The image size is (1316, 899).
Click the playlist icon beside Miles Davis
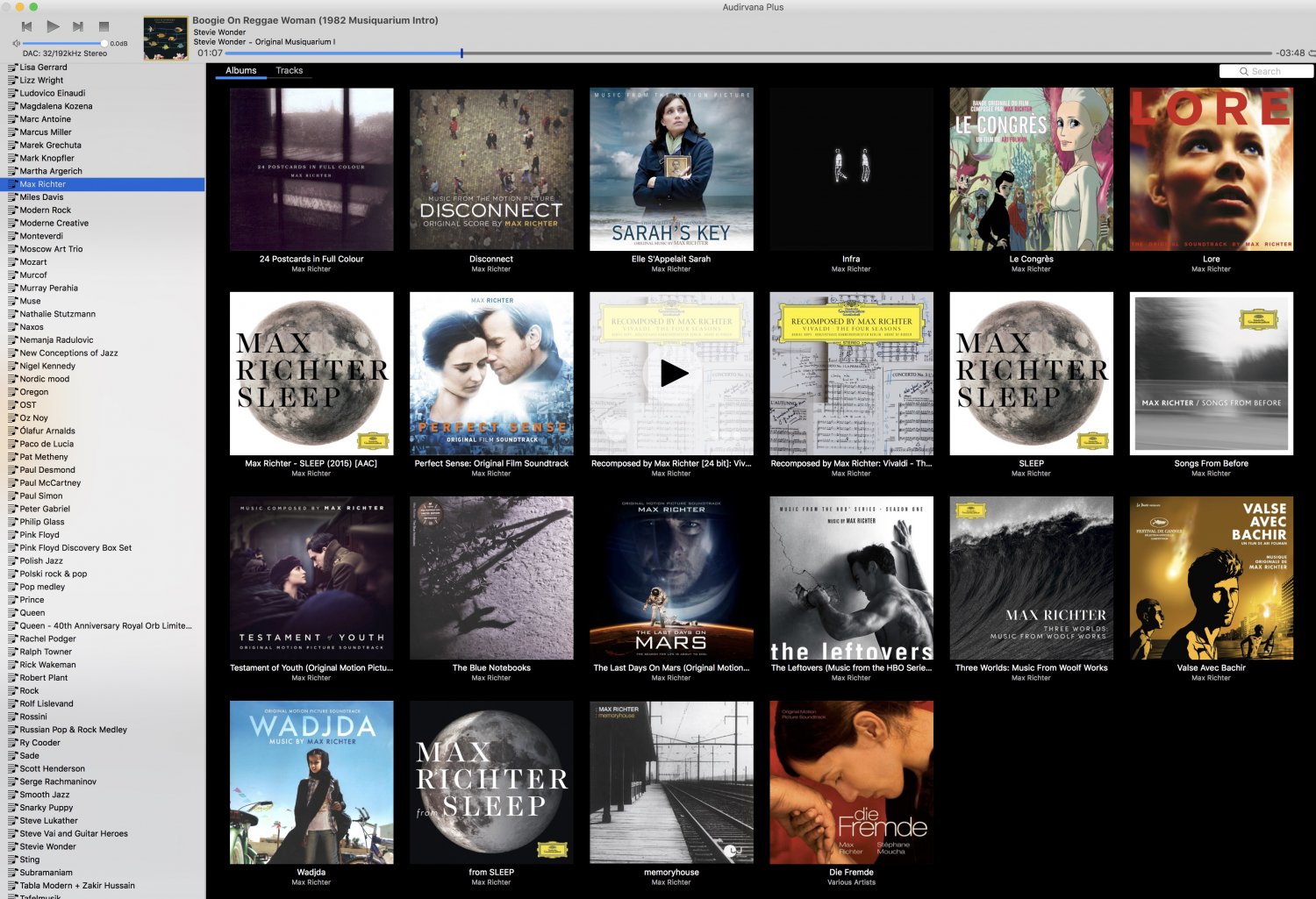click(x=12, y=197)
